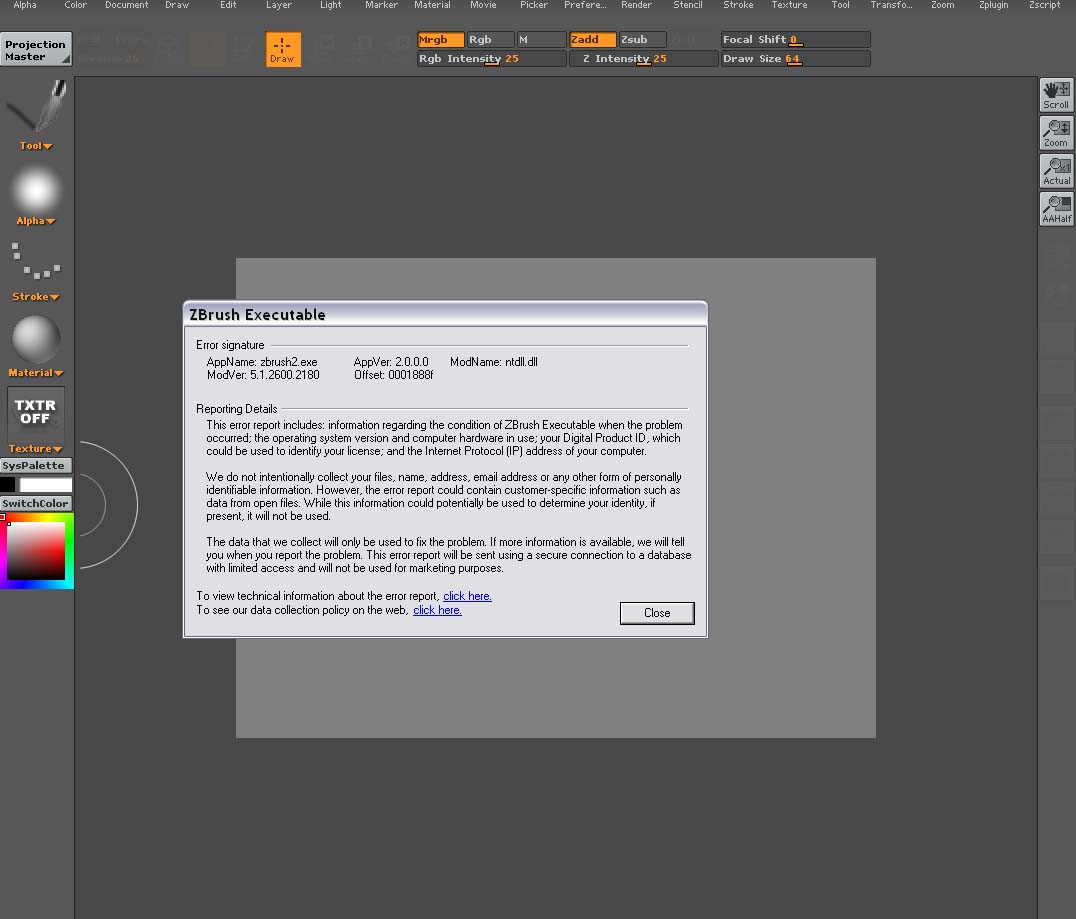Image resolution: width=1076 pixels, height=919 pixels.
Task: Open the Picker menu
Action: point(534,5)
